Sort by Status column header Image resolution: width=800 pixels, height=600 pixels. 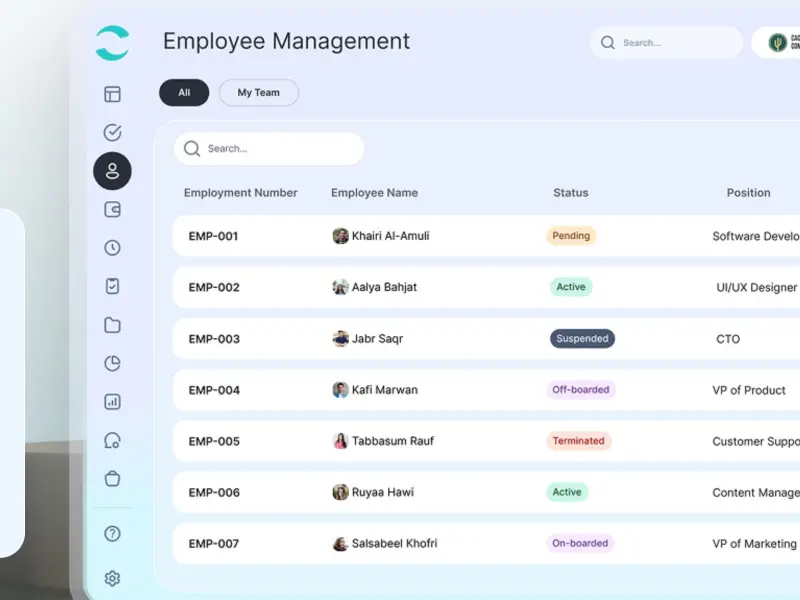click(571, 193)
